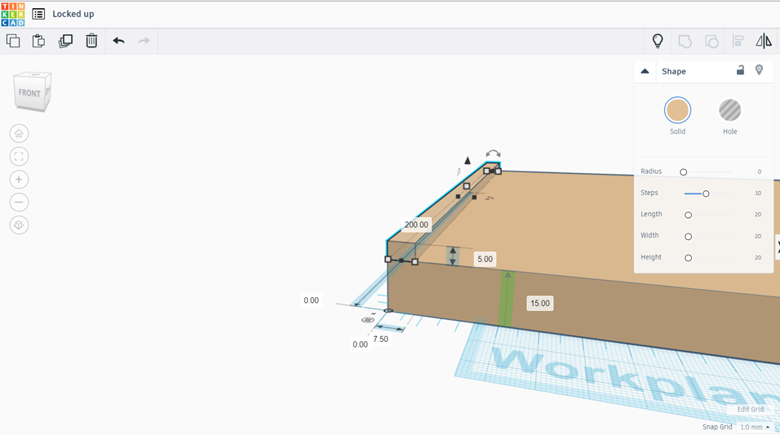This screenshot has height=435, width=780.
Task: Switch to orthographic view cube icon
Action: 19,225
